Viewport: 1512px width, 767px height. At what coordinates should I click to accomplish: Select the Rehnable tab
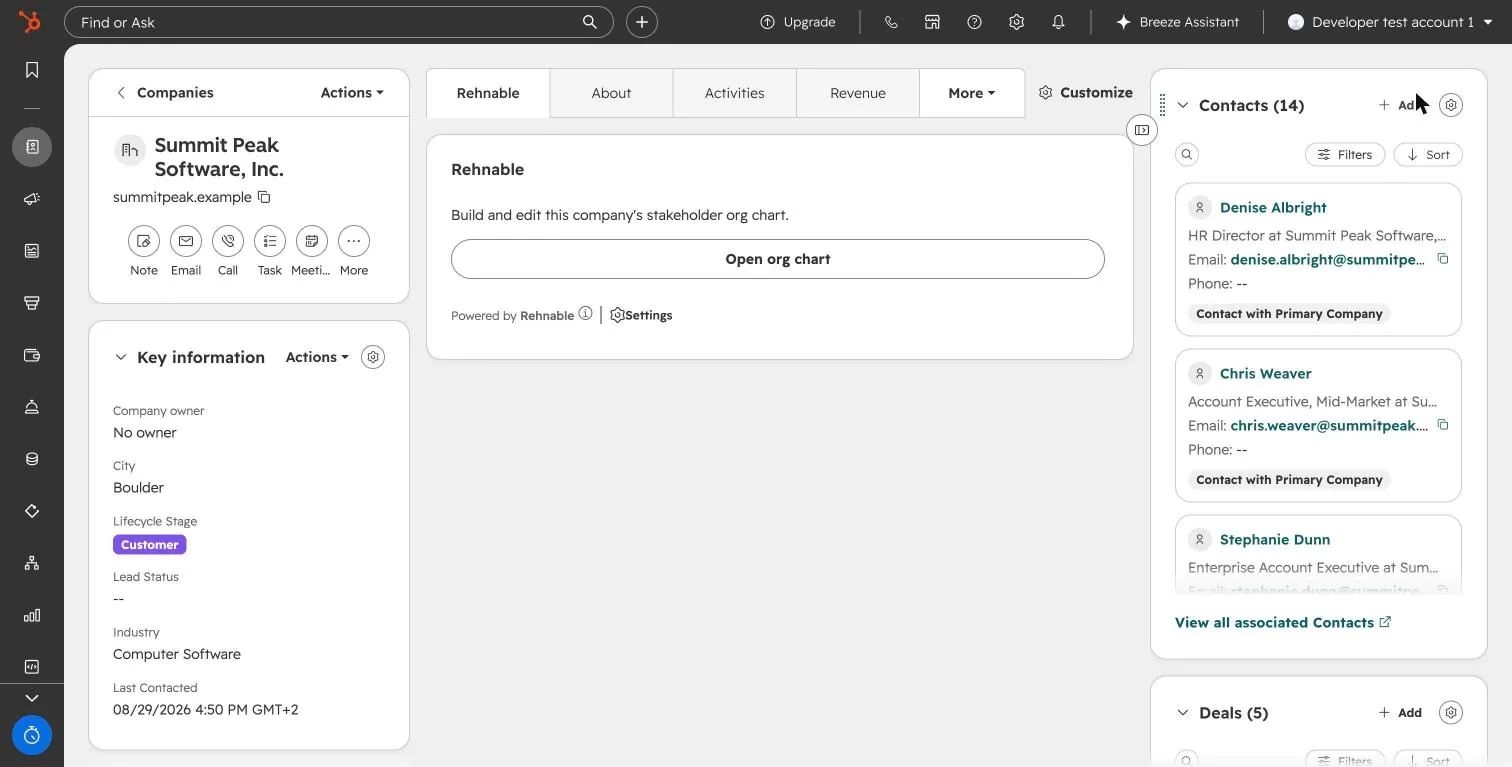[x=488, y=93]
